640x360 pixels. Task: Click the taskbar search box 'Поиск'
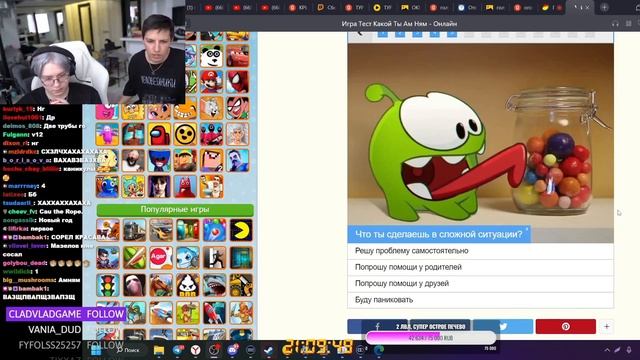coord(128,350)
